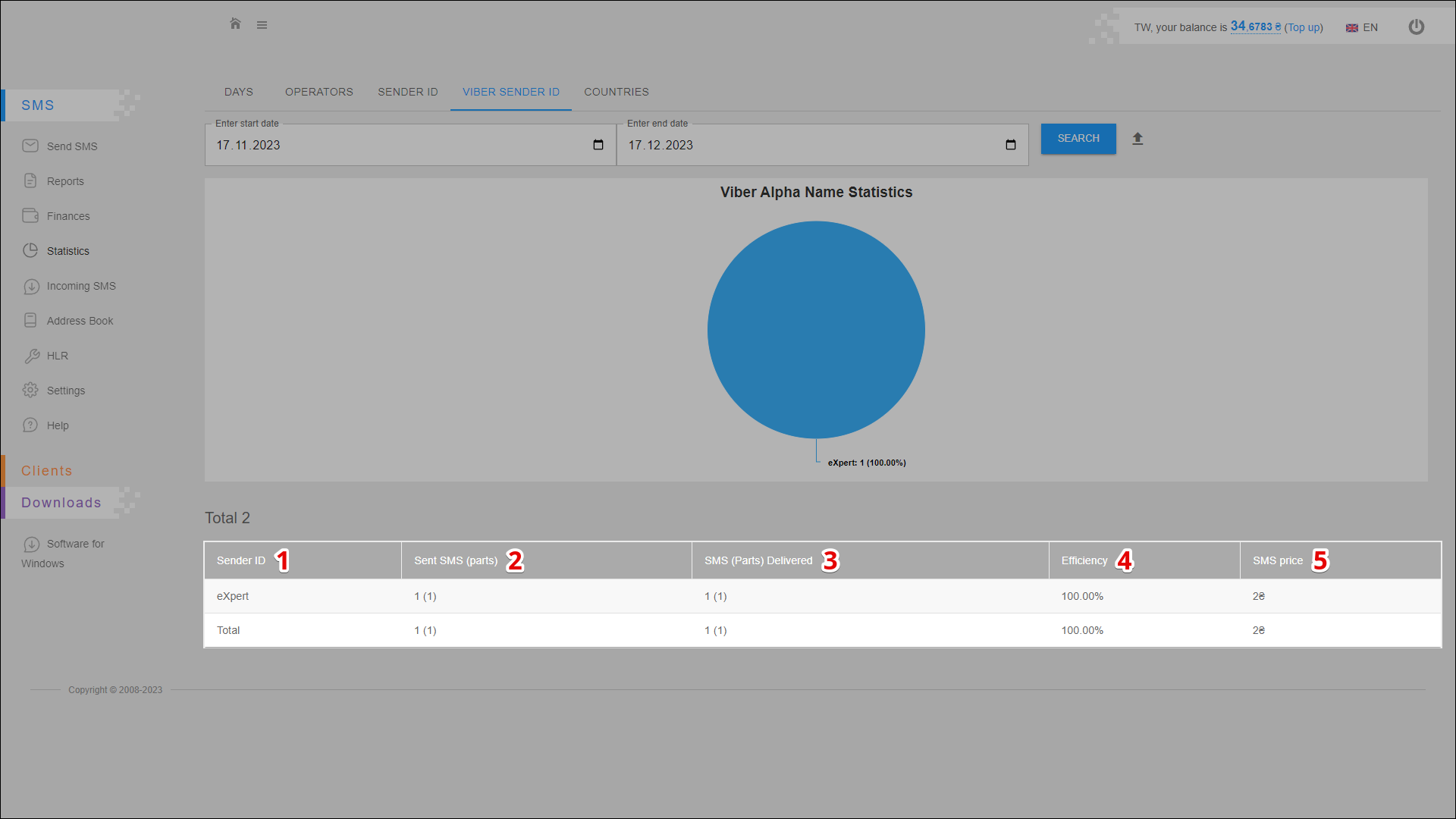
Task: Click the blue pie chart slice
Action: (816, 330)
